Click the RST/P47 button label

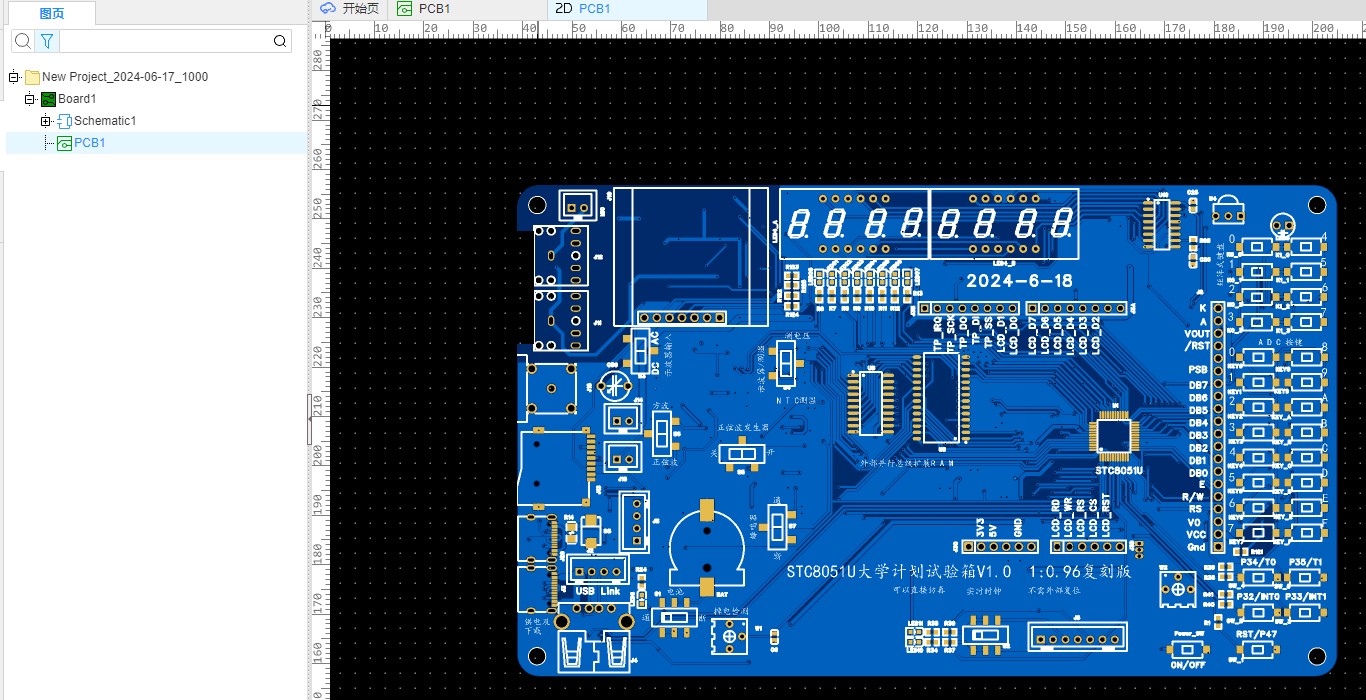click(x=1256, y=634)
